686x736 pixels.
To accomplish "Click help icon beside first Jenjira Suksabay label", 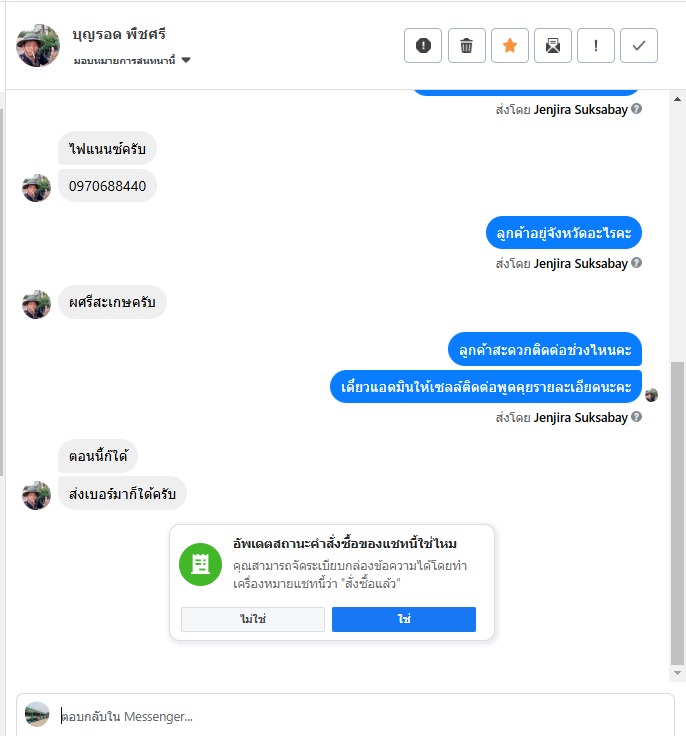I will click(636, 109).
